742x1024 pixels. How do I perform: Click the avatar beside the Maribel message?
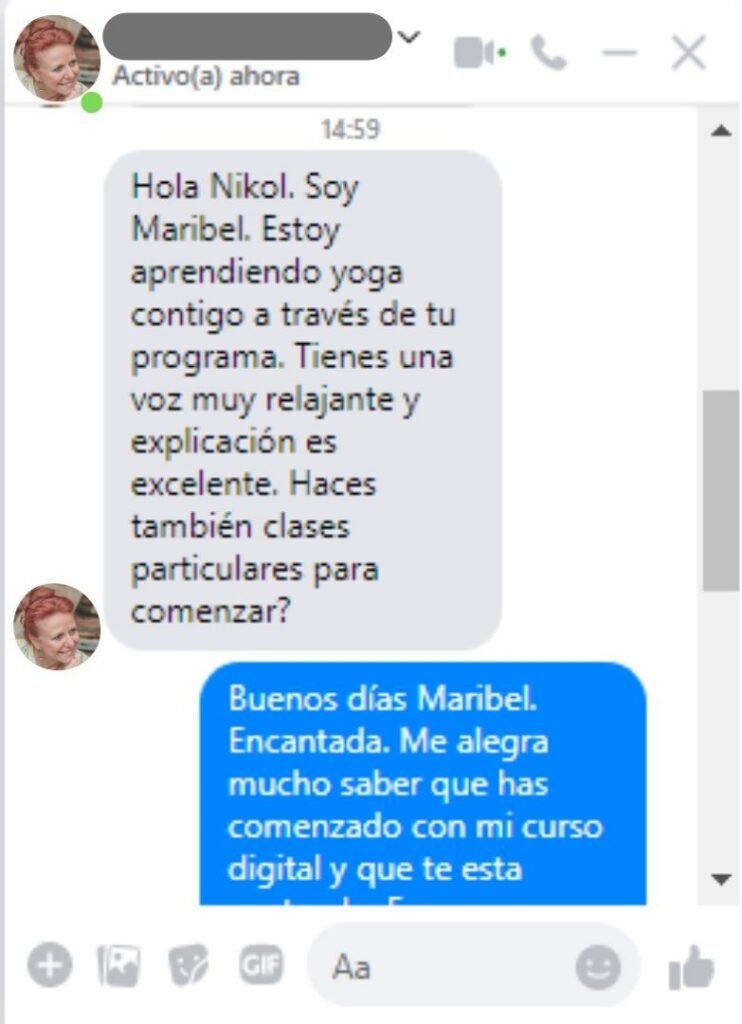point(57,626)
